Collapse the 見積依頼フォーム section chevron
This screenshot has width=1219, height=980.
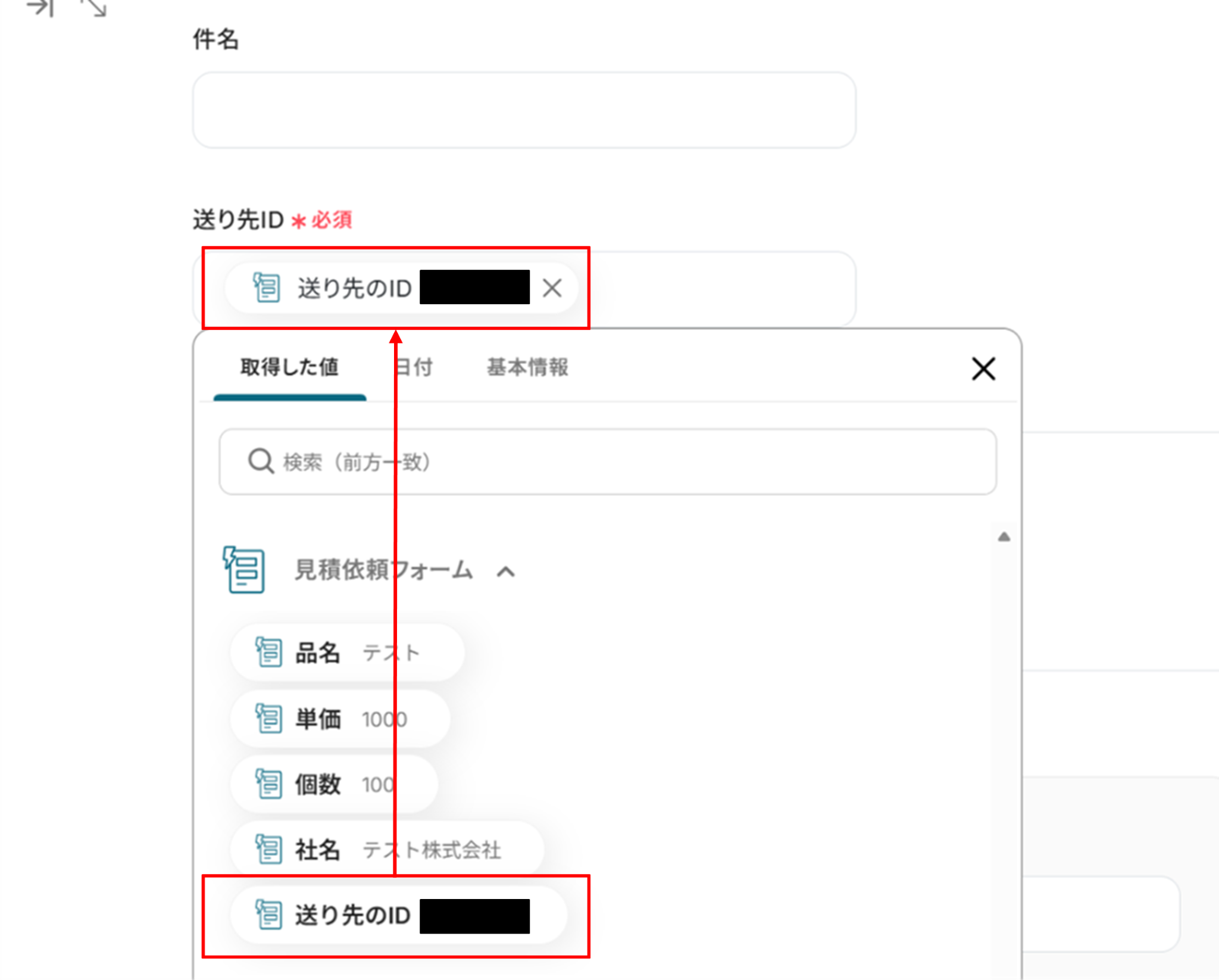coord(505,572)
